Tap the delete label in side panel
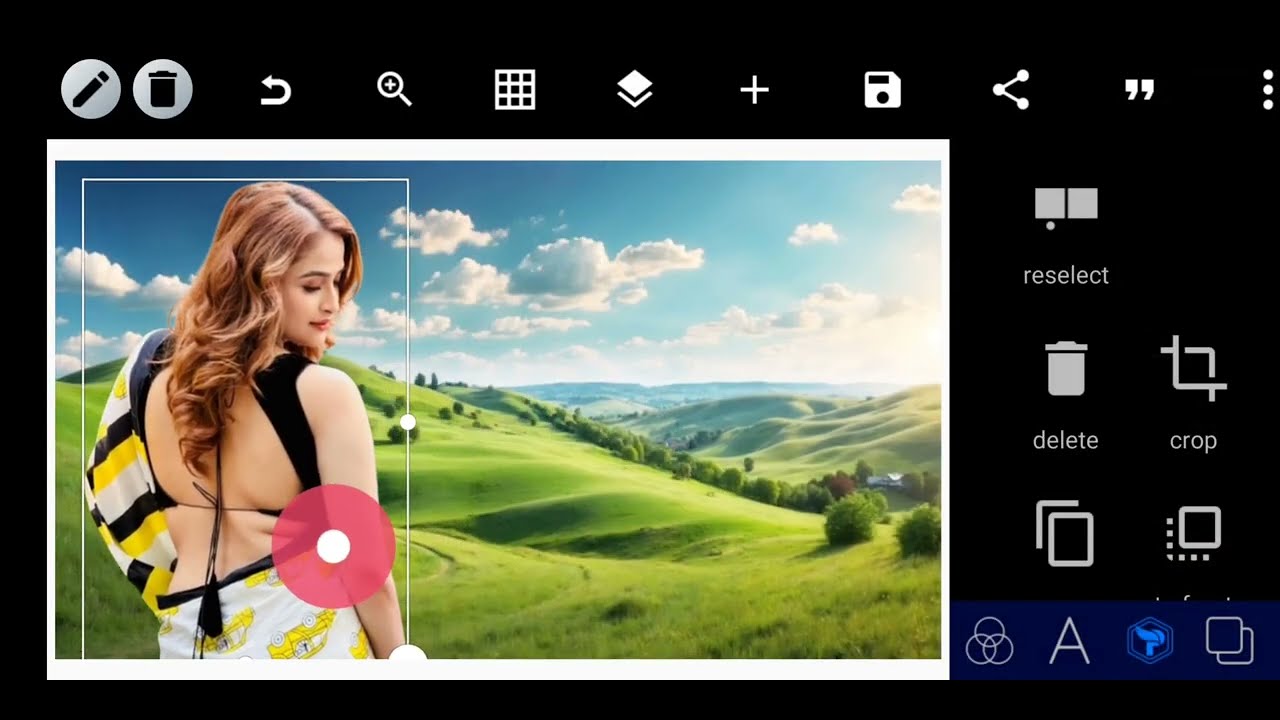 [x=1066, y=440]
